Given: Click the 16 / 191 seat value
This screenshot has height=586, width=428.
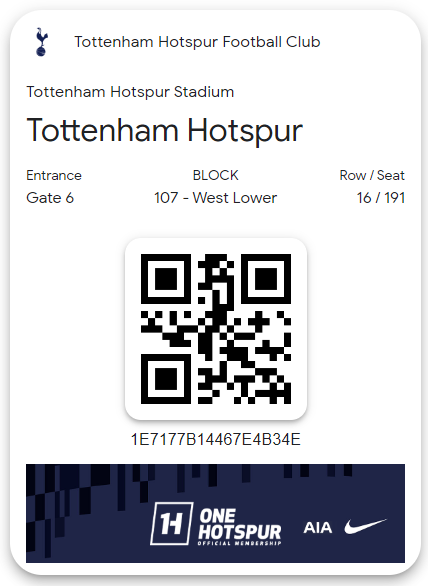Looking at the screenshot, I should (381, 198).
